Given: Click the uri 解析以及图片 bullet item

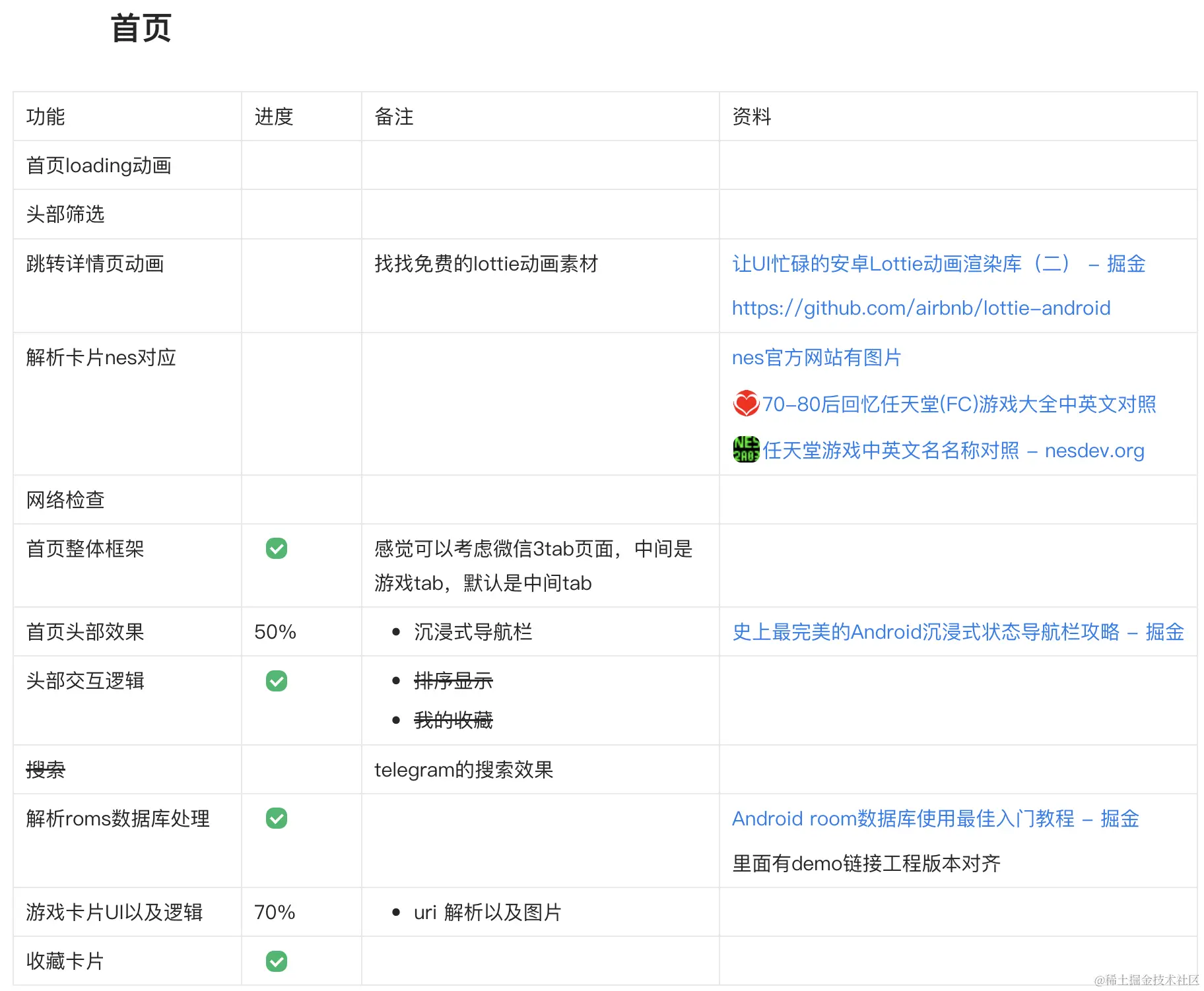Looking at the screenshot, I should pyautogui.click(x=487, y=912).
